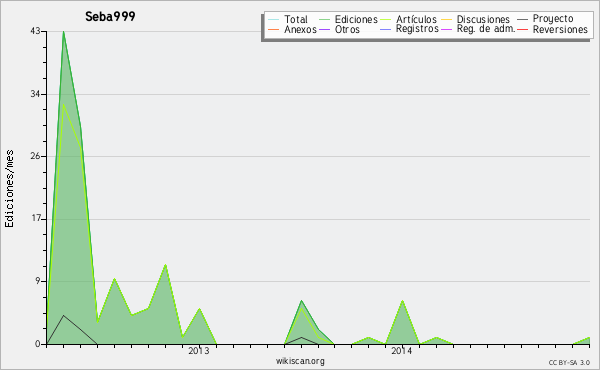This screenshot has width=600, height=370.
Task: Click the 2014 x-axis label
Action: [x=401, y=350]
